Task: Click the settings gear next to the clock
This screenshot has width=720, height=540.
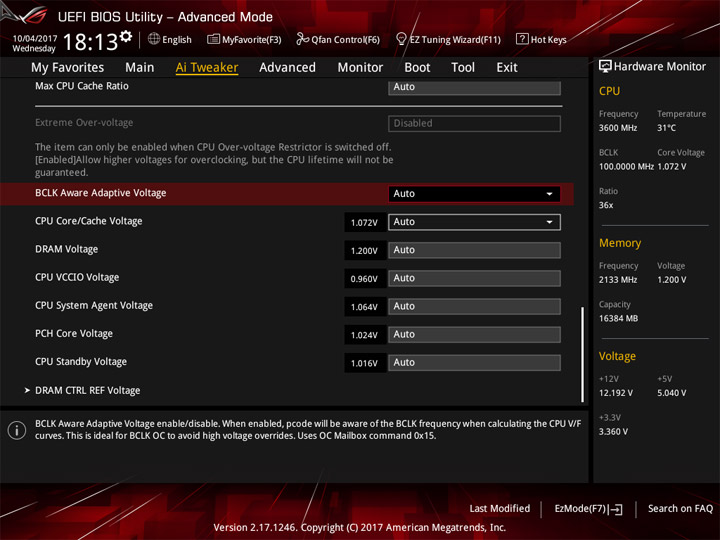Action: (x=126, y=37)
